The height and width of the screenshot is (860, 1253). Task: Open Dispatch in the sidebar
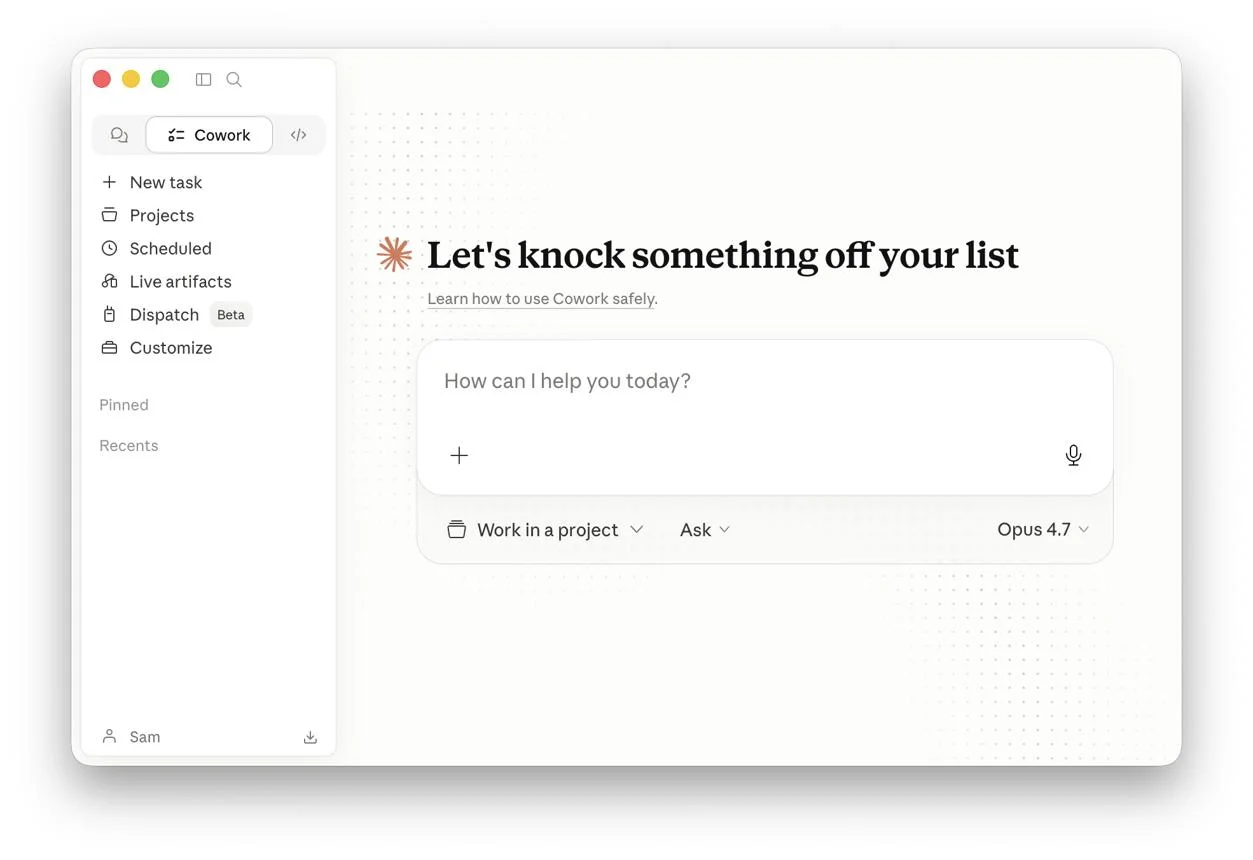(x=150, y=314)
